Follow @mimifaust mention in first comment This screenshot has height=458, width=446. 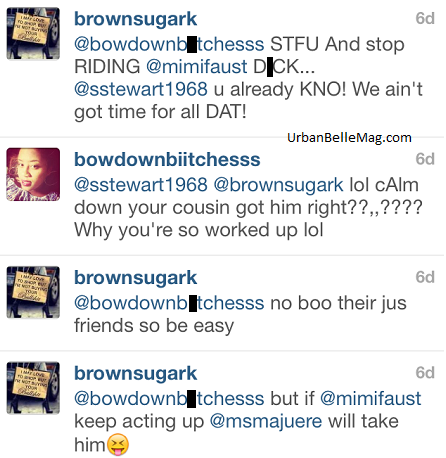[x=197, y=66]
